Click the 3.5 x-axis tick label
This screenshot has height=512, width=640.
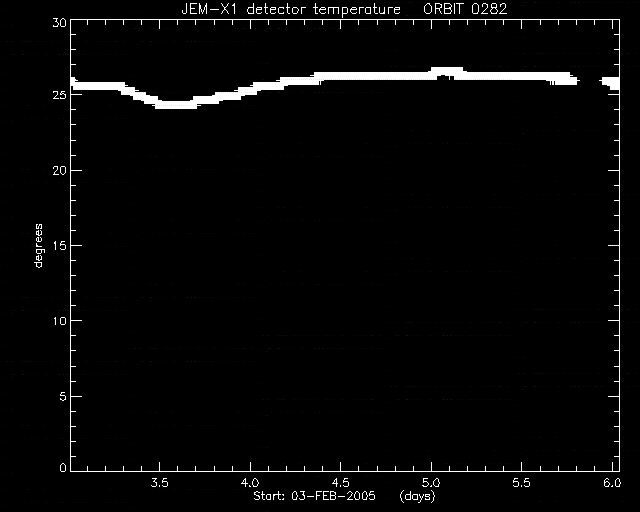(160, 483)
